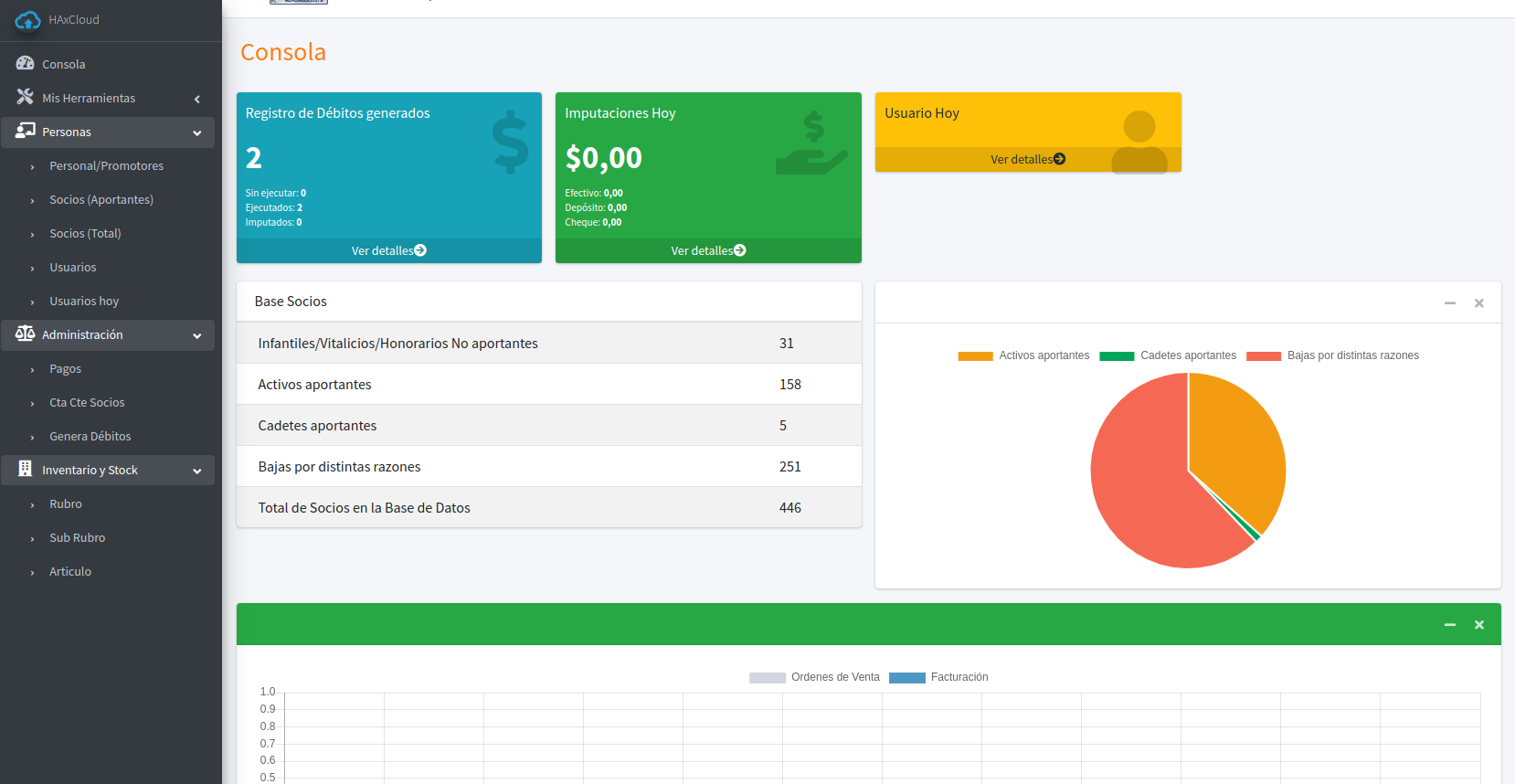
Task: Click the Inventario y Stock building icon
Action: pyautogui.click(x=25, y=469)
